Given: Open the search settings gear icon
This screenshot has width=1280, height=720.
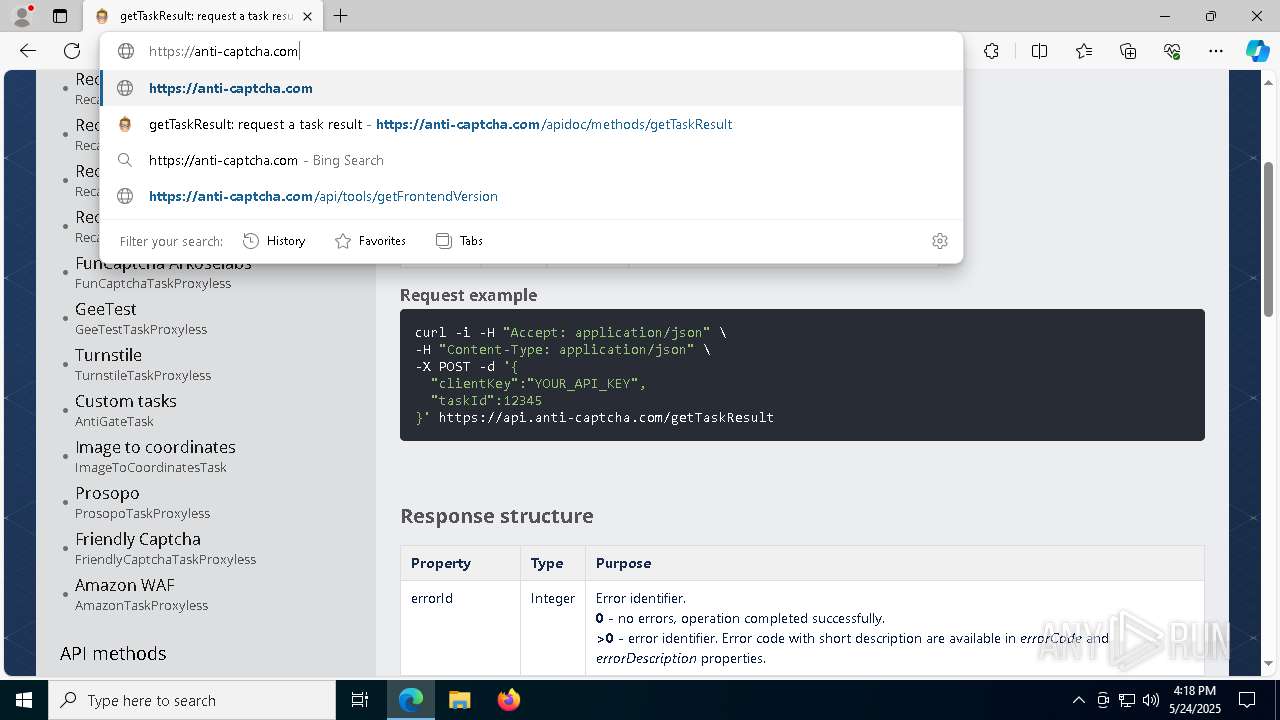Looking at the screenshot, I should point(939,241).
